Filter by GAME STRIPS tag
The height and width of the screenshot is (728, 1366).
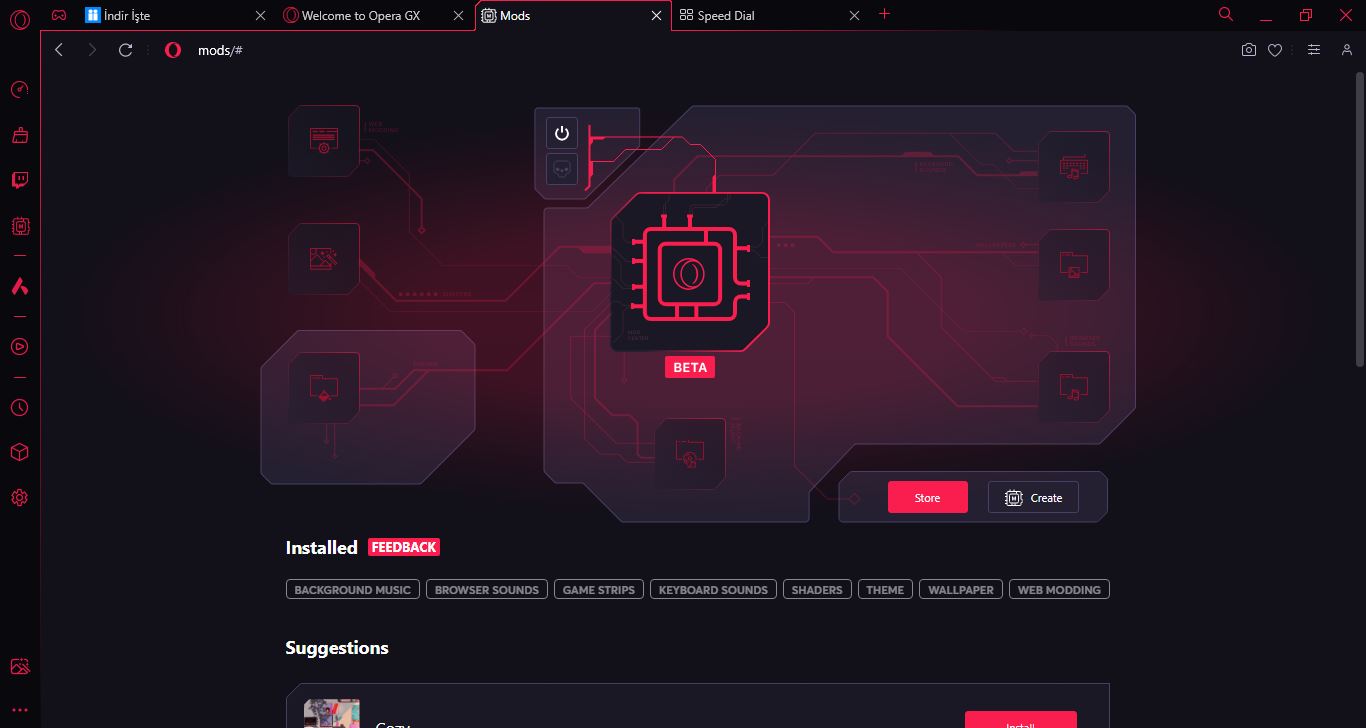[x=599, y=590]
